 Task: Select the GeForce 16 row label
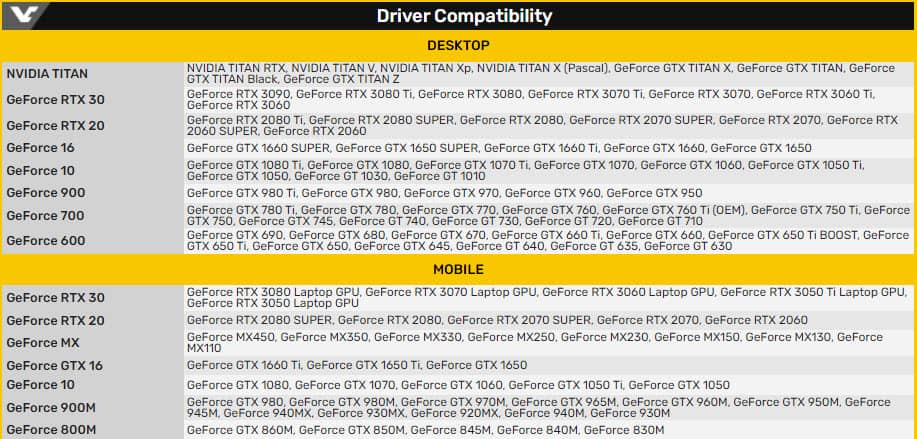click(40, 148)
